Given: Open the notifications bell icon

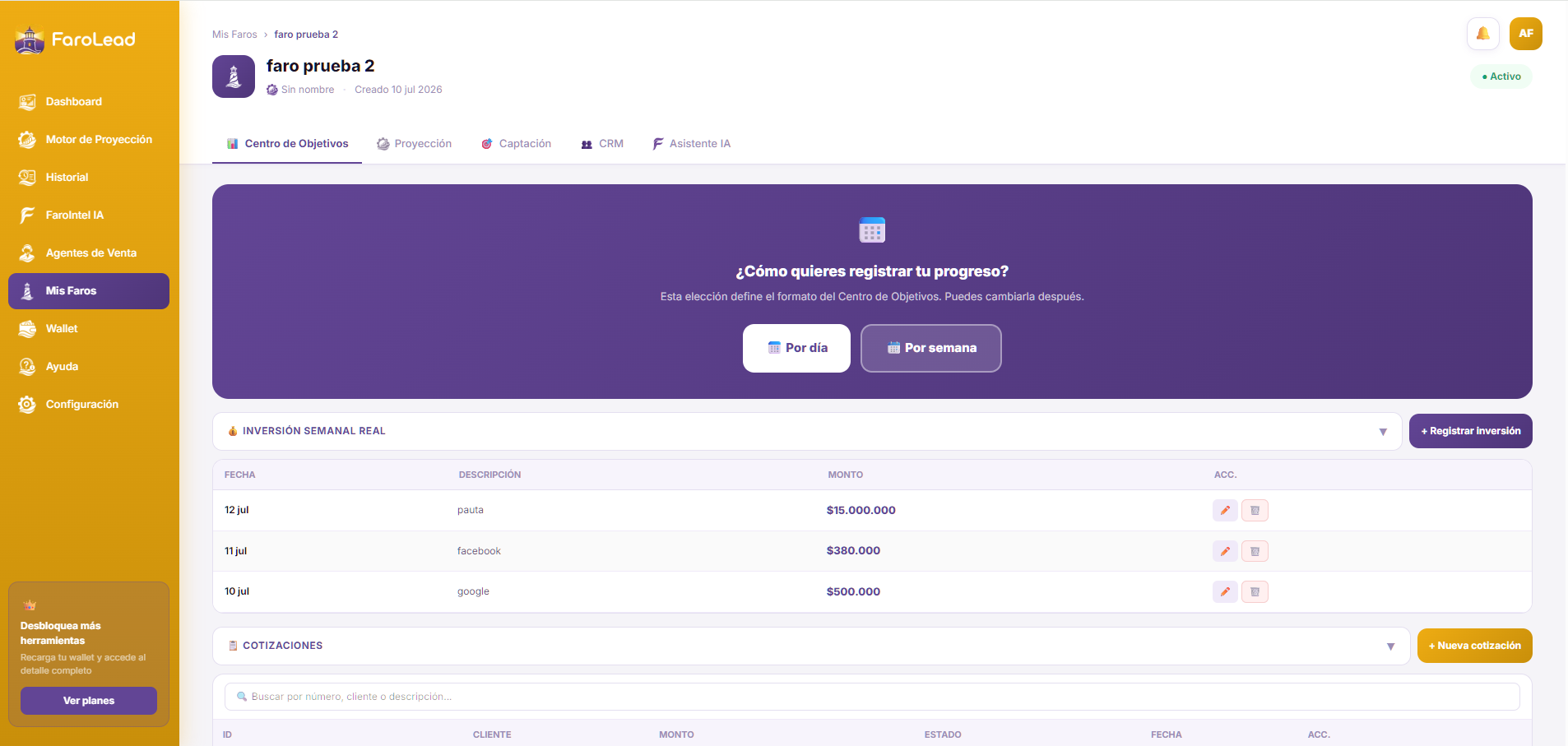Looking at the screenshot, I should click(x=1482, y=34).
